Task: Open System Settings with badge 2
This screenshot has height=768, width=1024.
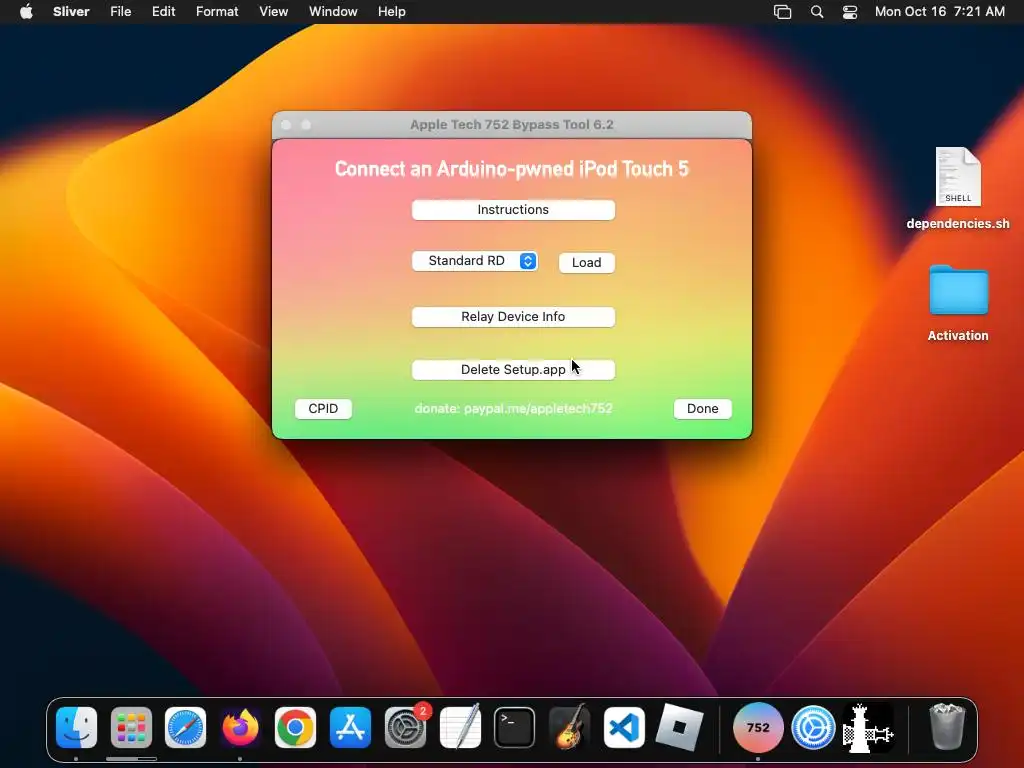Action: tap(405, 727)
